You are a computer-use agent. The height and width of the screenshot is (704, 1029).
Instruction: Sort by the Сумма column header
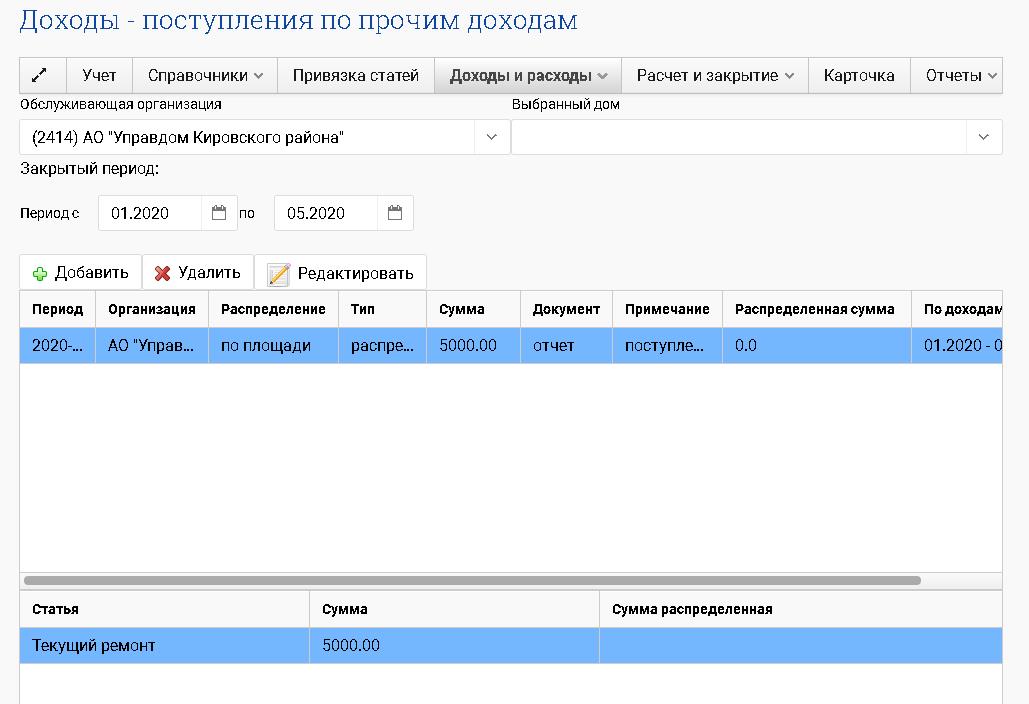click(x=462, y=310)
